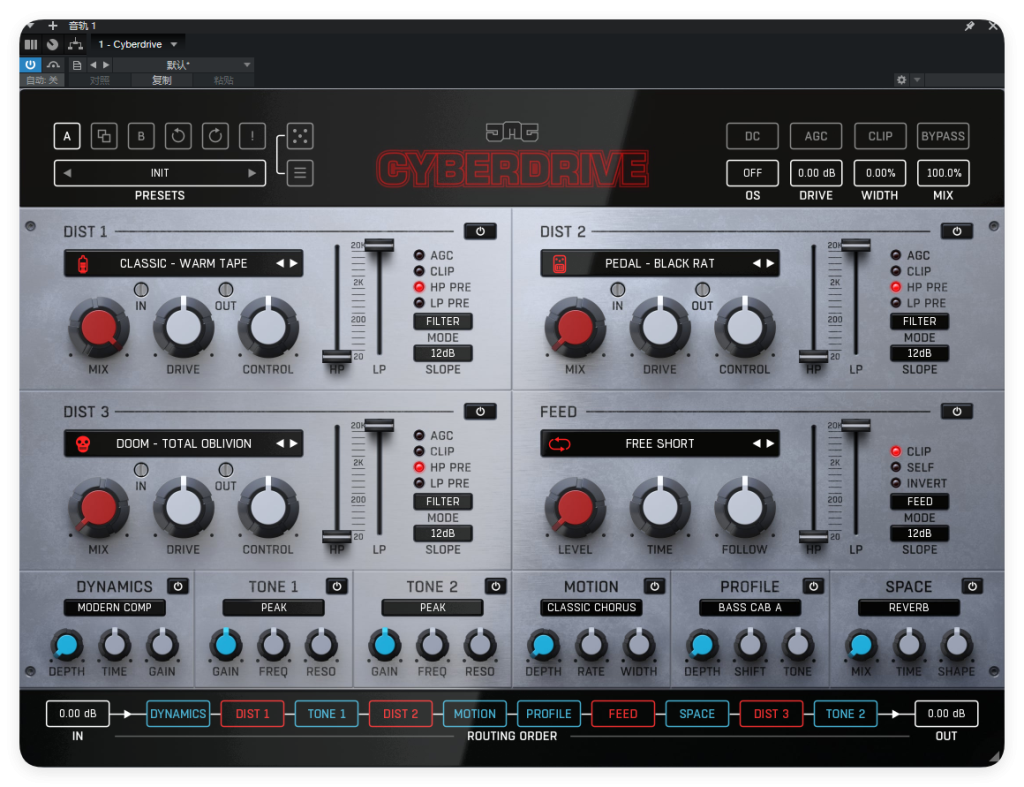This screenshot has height=787, width=1024.
Task: Click DIST 2 12dB slope button
Action: tap(919, 353)
